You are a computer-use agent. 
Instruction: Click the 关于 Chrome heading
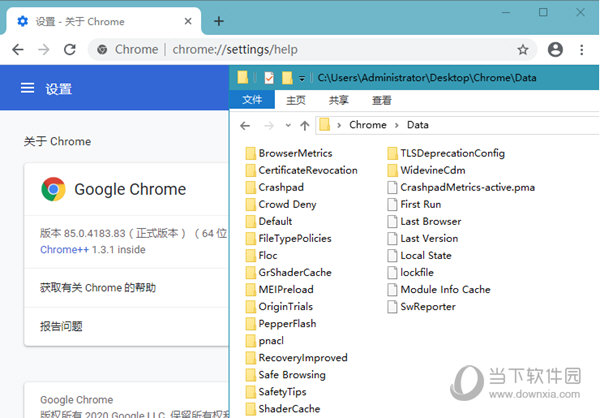[57, 141]
